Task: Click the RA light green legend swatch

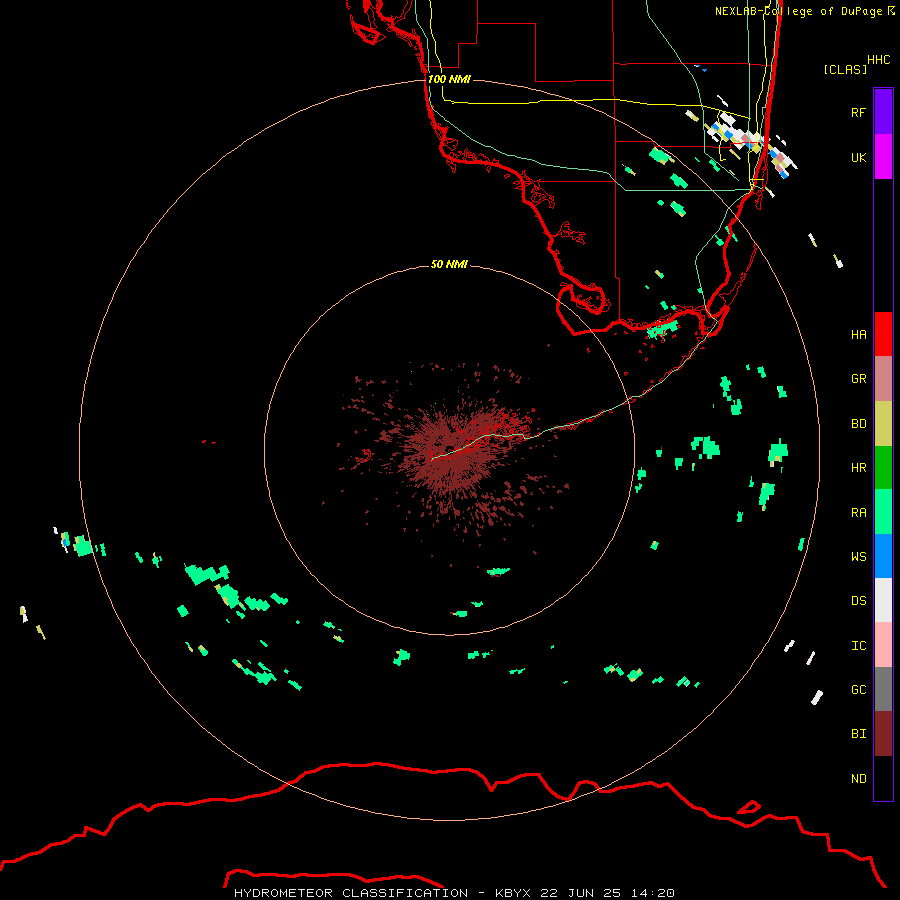Action: (x=883, y=512)
